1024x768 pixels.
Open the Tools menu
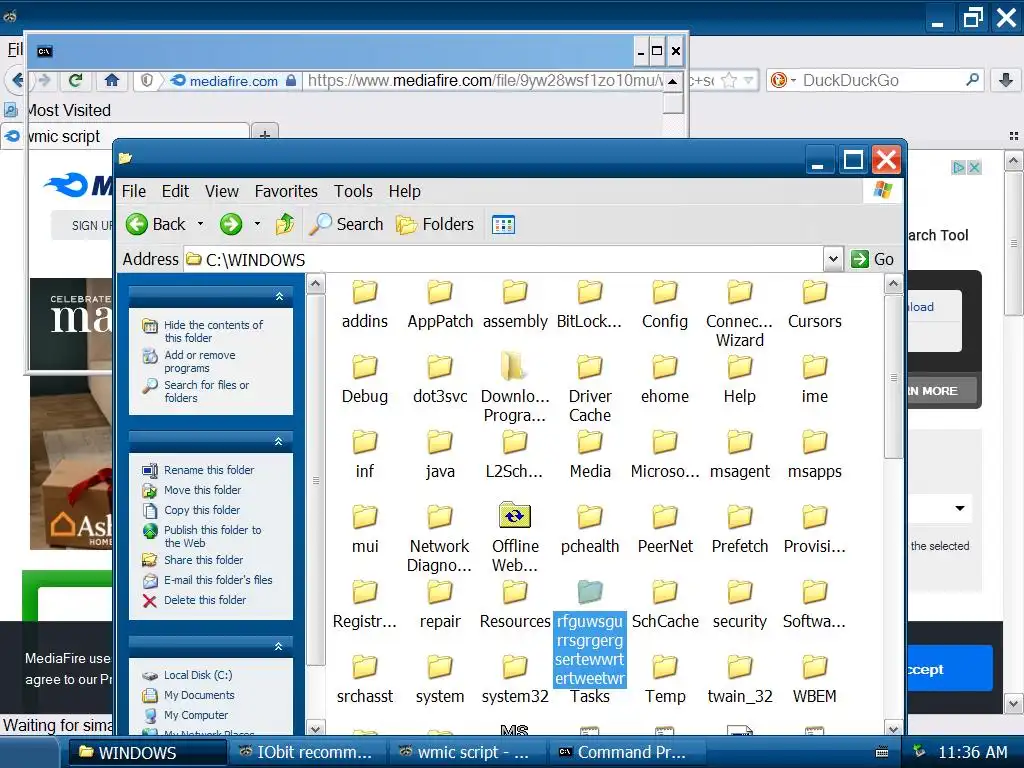353,191
